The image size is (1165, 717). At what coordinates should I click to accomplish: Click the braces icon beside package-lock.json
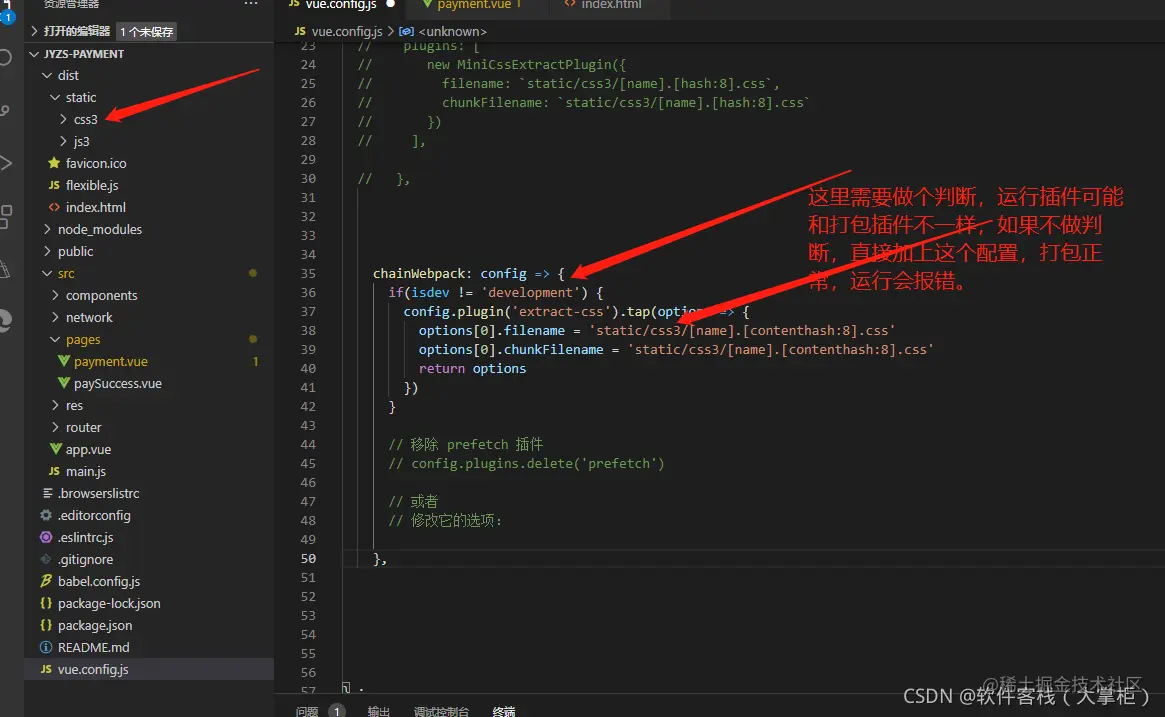[46, 603]
